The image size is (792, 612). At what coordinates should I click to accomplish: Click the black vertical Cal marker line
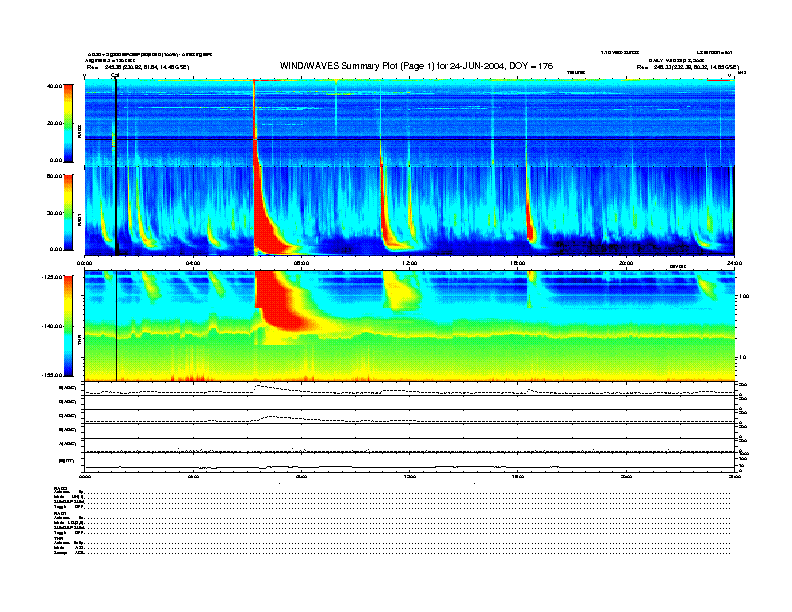(116, 200)
